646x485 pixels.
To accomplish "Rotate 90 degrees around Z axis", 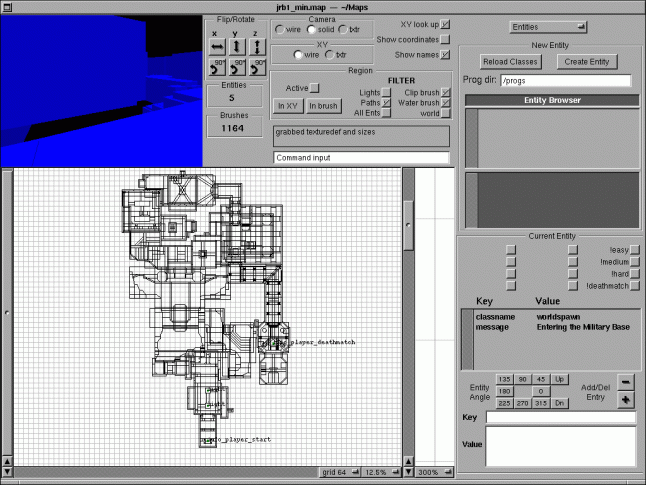I will [x=257, y=67].
